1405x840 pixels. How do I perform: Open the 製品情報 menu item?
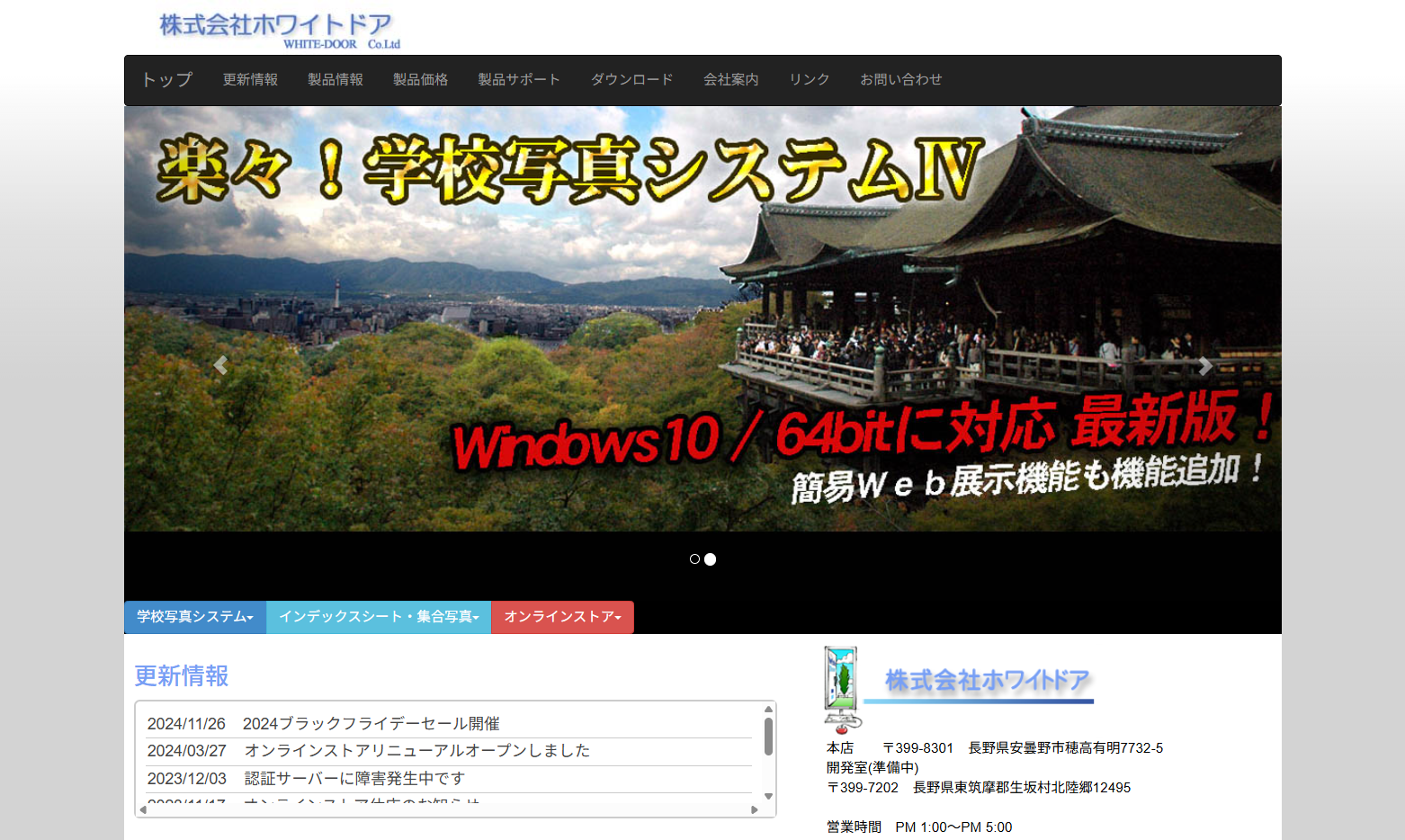(334, 79)
